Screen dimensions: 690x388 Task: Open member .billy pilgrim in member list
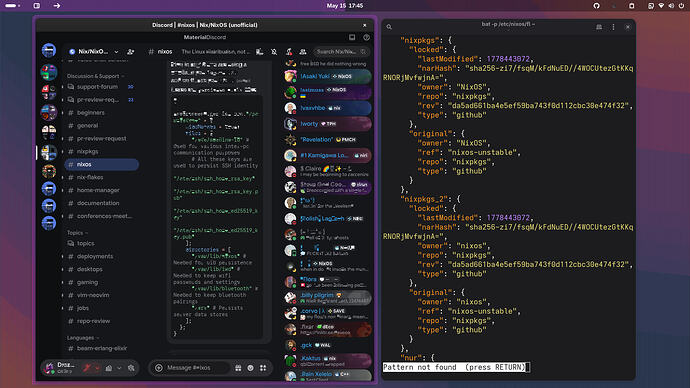[x=327, y=297]
